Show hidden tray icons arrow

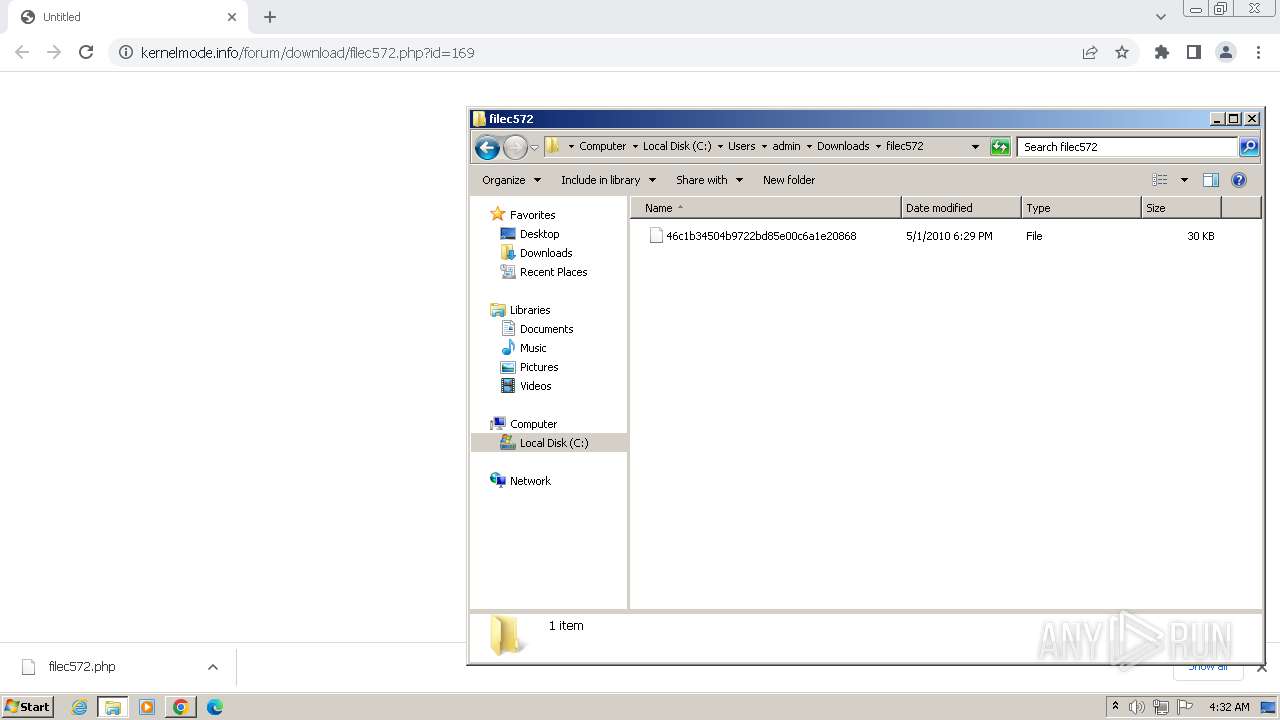(x=1115, y=706)
